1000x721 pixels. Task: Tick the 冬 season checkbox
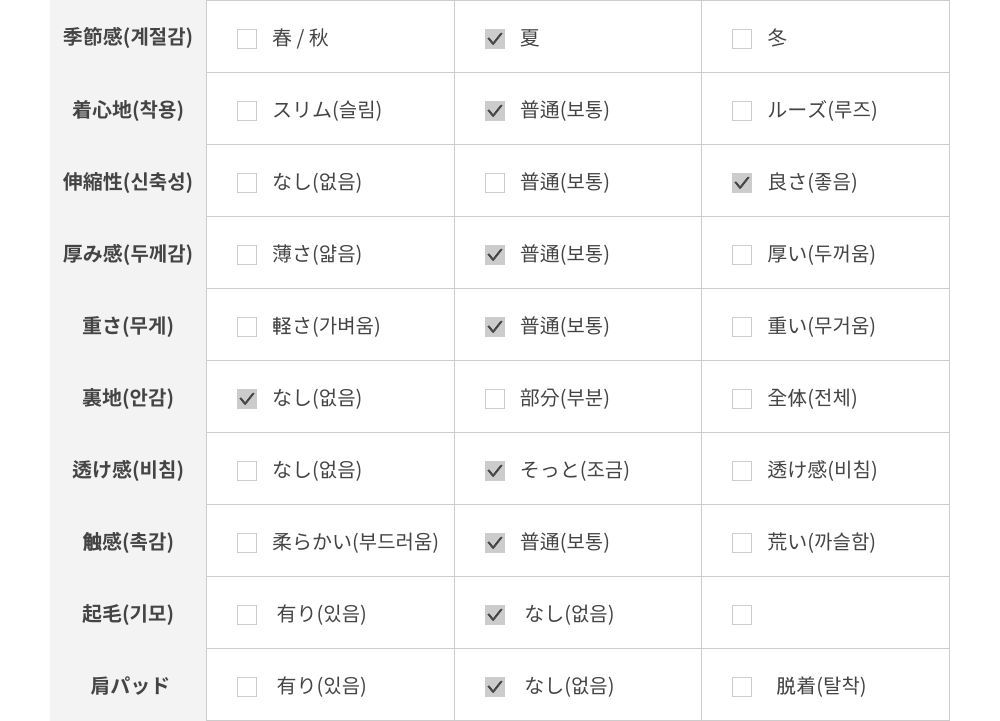tap(742, 39)
